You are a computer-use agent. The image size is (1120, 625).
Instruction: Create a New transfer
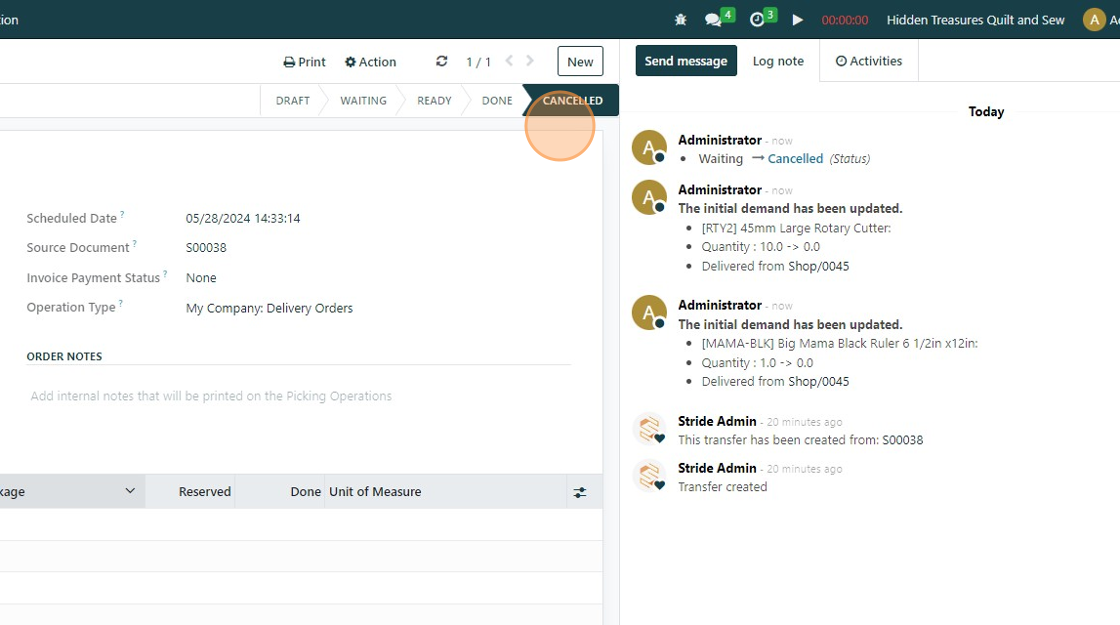click(x=580, y=61)
